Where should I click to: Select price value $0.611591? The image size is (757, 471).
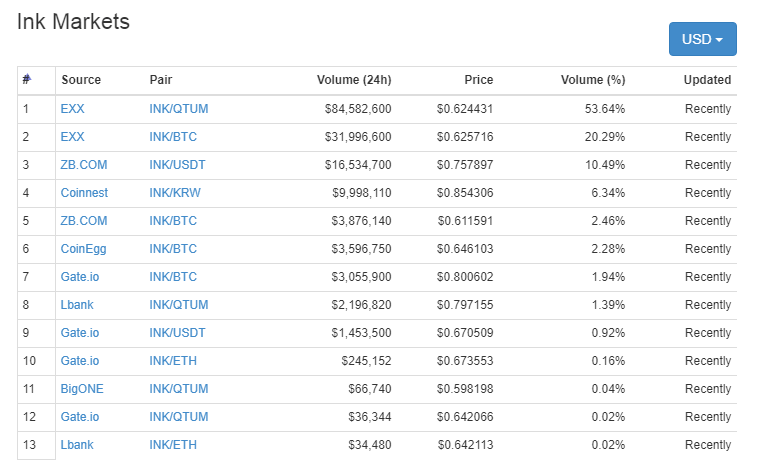click(x=465, y=221)
